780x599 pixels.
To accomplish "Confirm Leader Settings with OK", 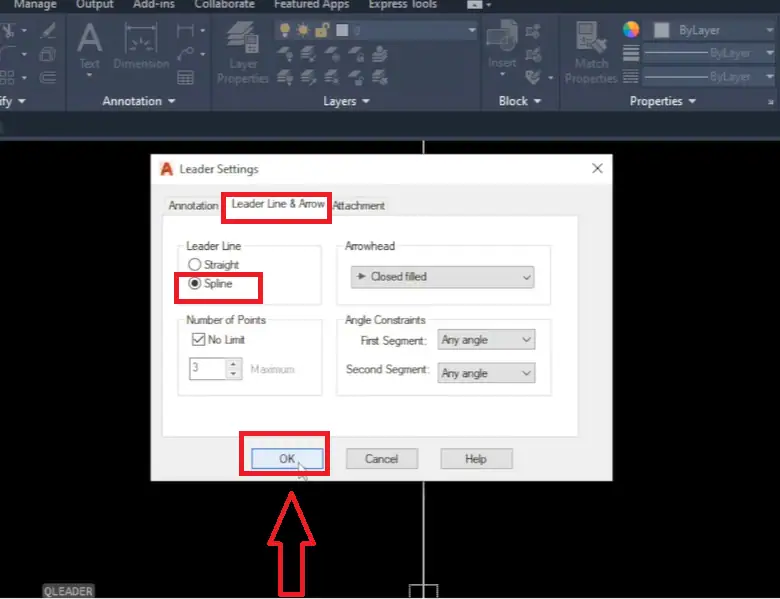I will [x=287, y=459].
